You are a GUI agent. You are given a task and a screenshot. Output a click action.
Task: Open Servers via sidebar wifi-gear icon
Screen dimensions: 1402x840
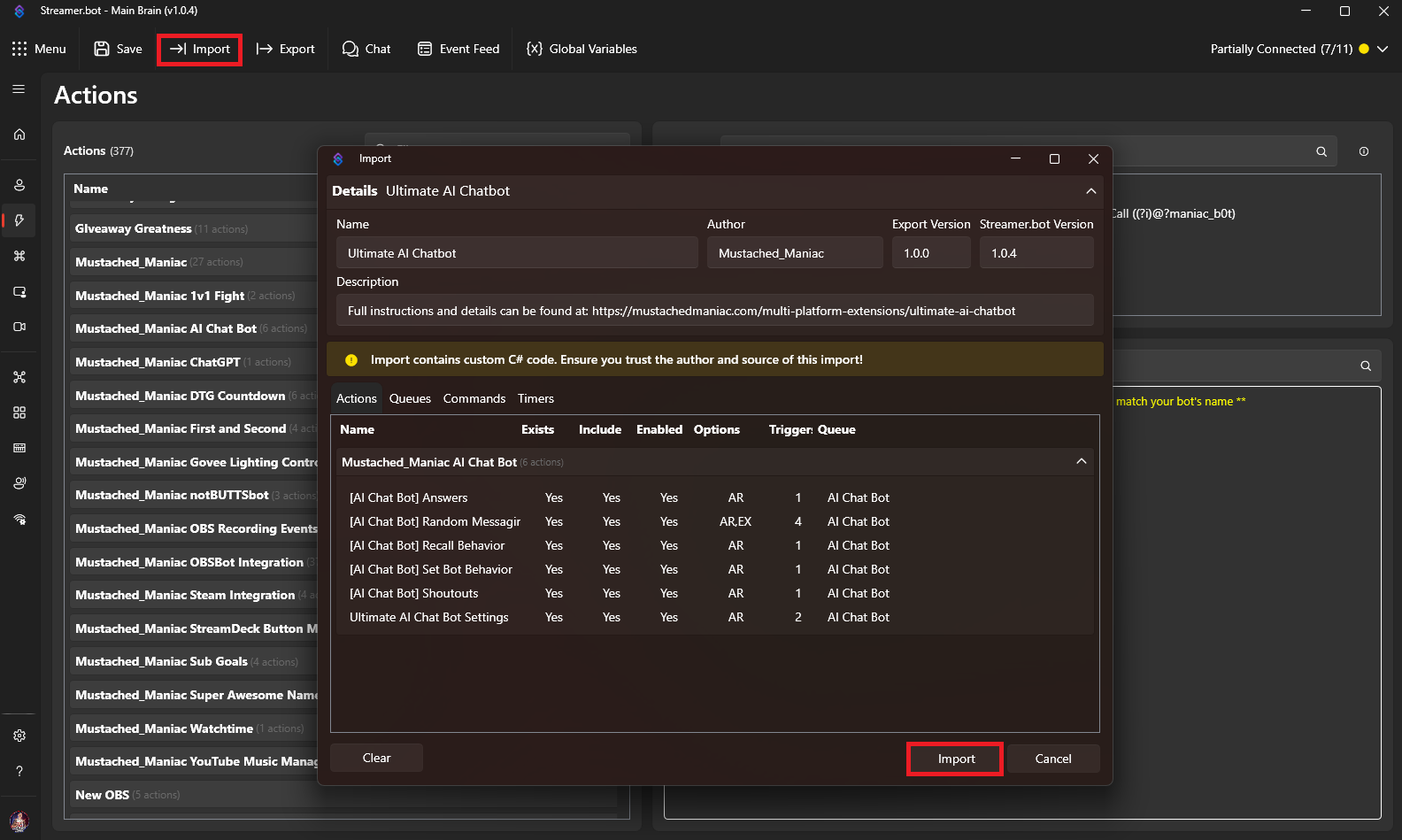(19, 520)
